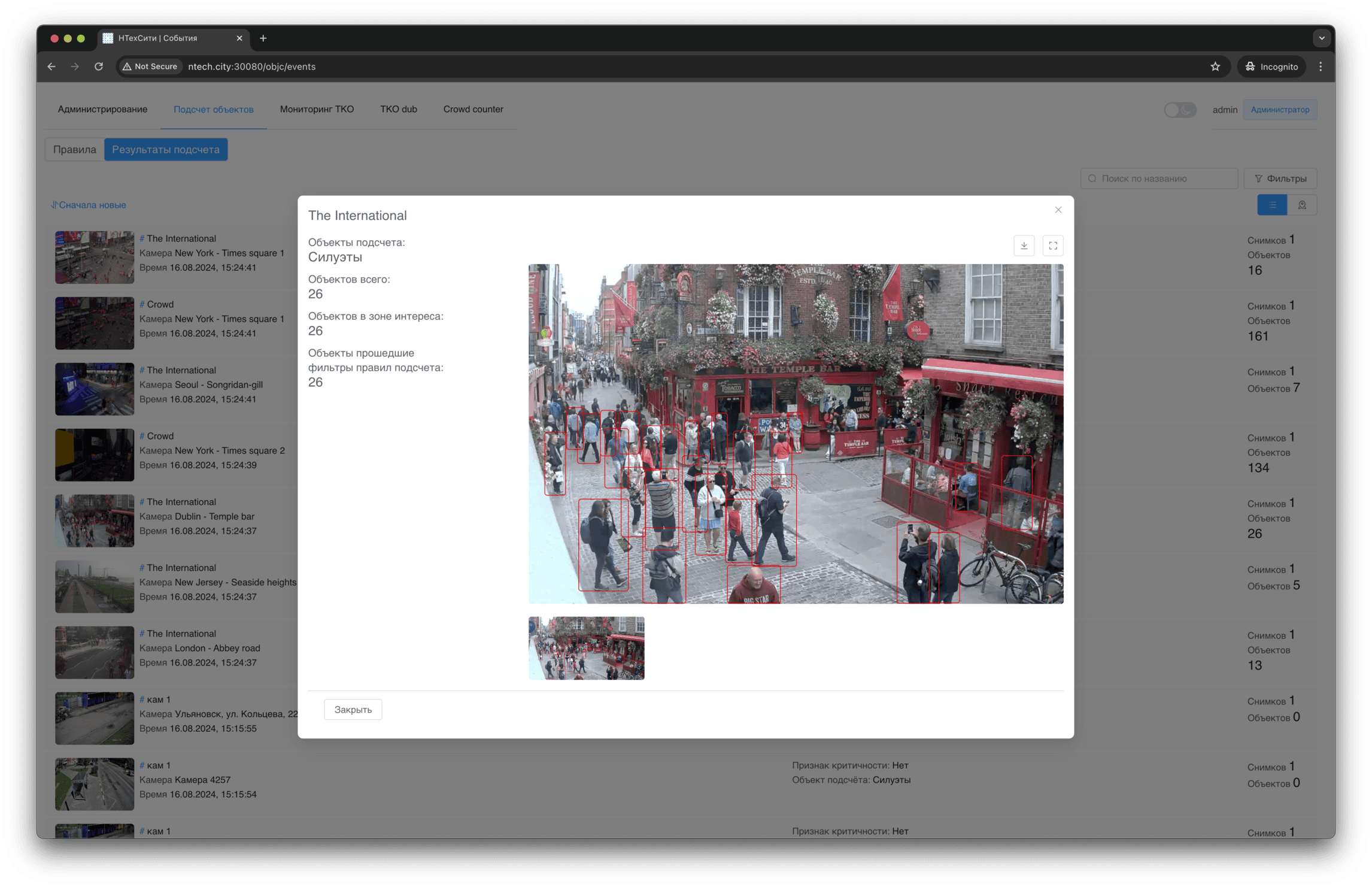Bookmark this page with star icon
1372x887 pixels.
pos(1215,66)
